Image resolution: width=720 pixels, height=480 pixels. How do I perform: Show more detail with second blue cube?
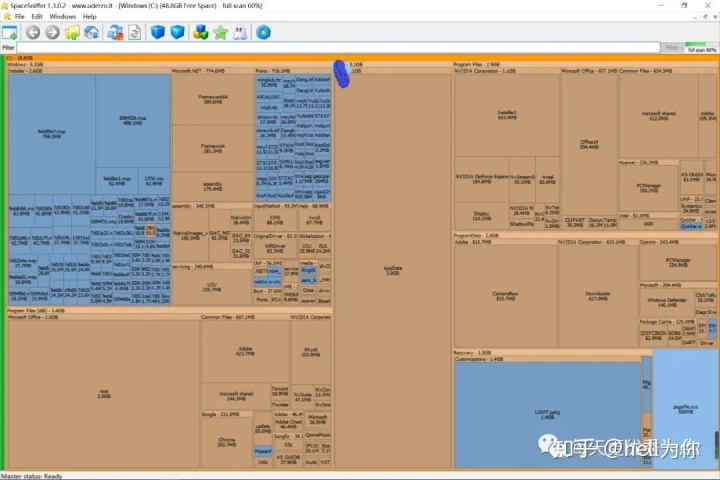coord(177,32)
